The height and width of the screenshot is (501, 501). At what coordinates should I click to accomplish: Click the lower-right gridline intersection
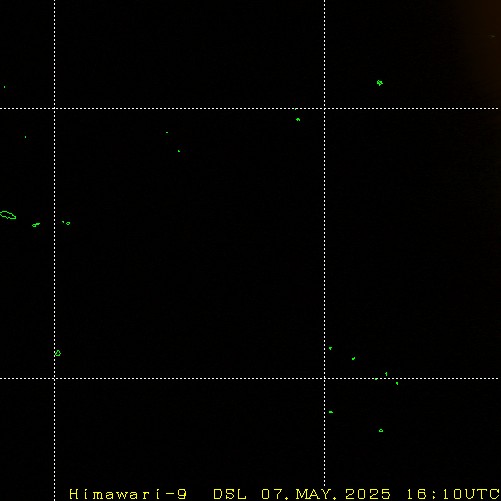[325, 378]
